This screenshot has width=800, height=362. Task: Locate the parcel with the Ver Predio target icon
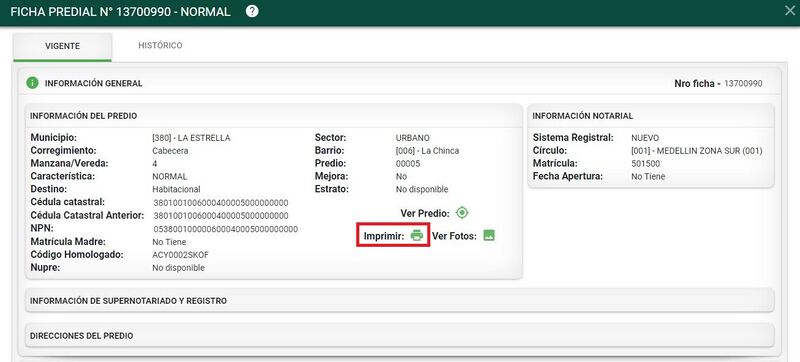pyautogui.click(x=462, y=213)
